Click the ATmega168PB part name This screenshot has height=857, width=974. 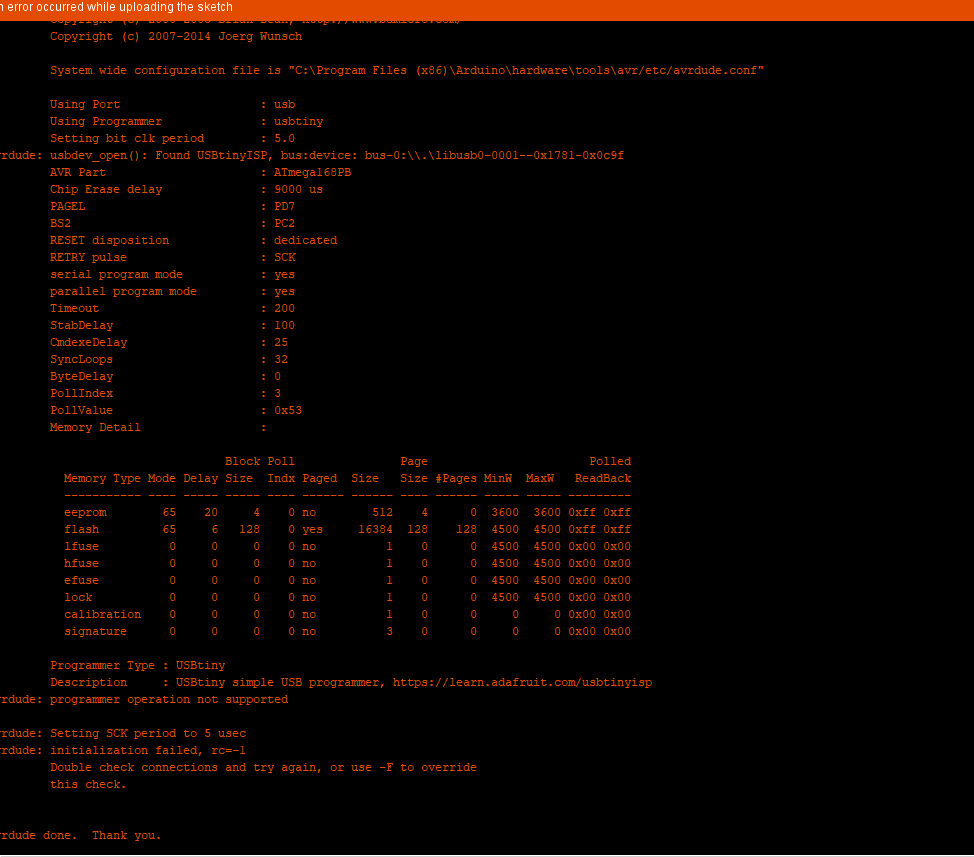pyautogui.click(x=312, y=173)
